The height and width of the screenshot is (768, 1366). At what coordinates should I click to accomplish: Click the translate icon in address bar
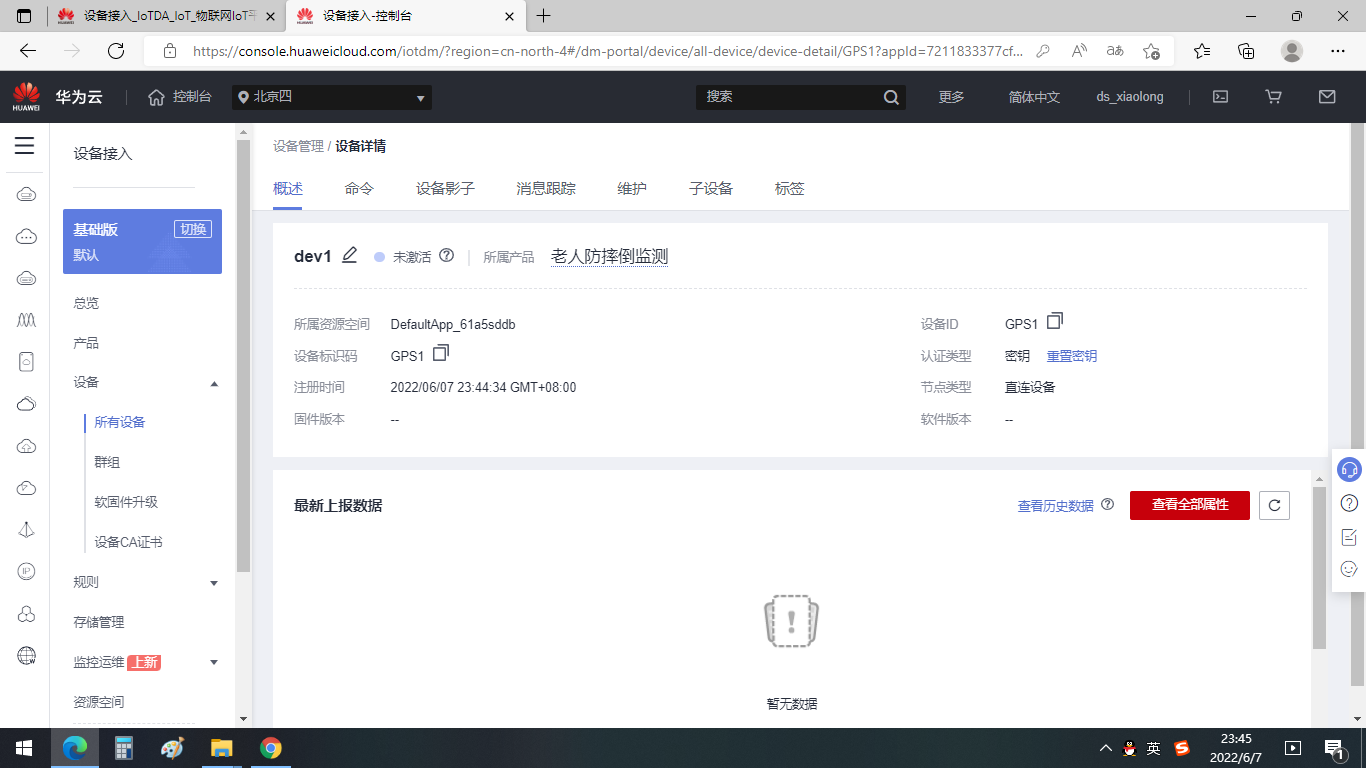[1115, 51]
